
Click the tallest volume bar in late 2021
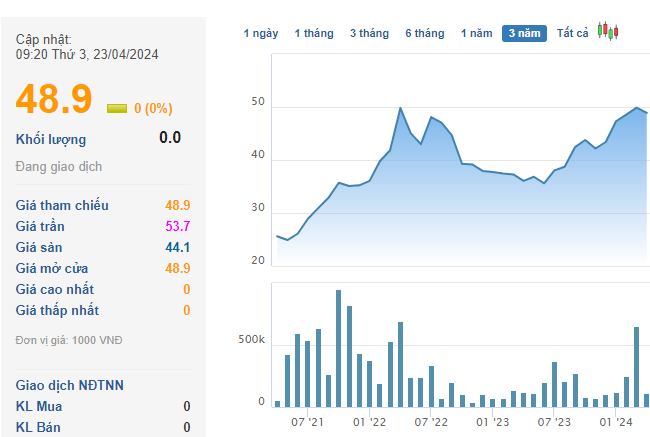pyautogui.click(x=338, y=348)
